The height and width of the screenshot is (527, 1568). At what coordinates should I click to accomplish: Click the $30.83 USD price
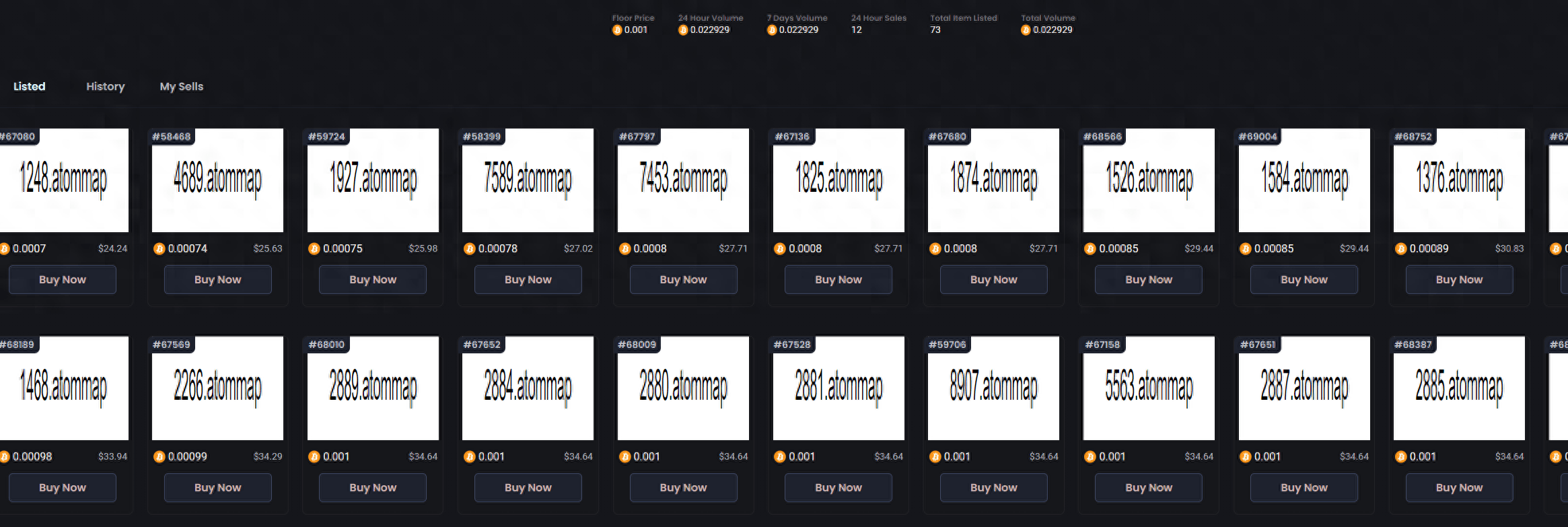[1509, 248]
